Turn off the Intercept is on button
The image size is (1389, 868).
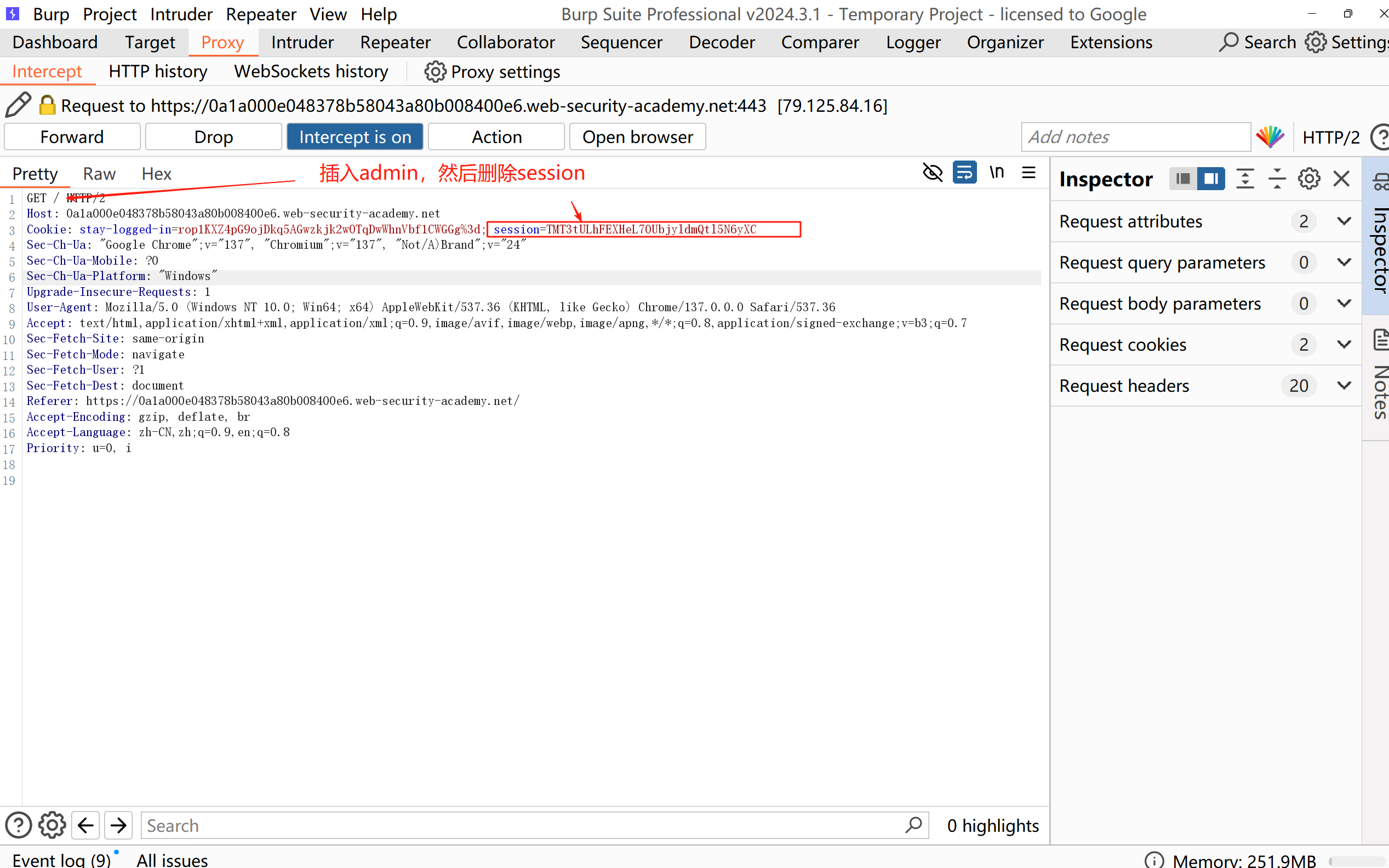tap(355, 136)
